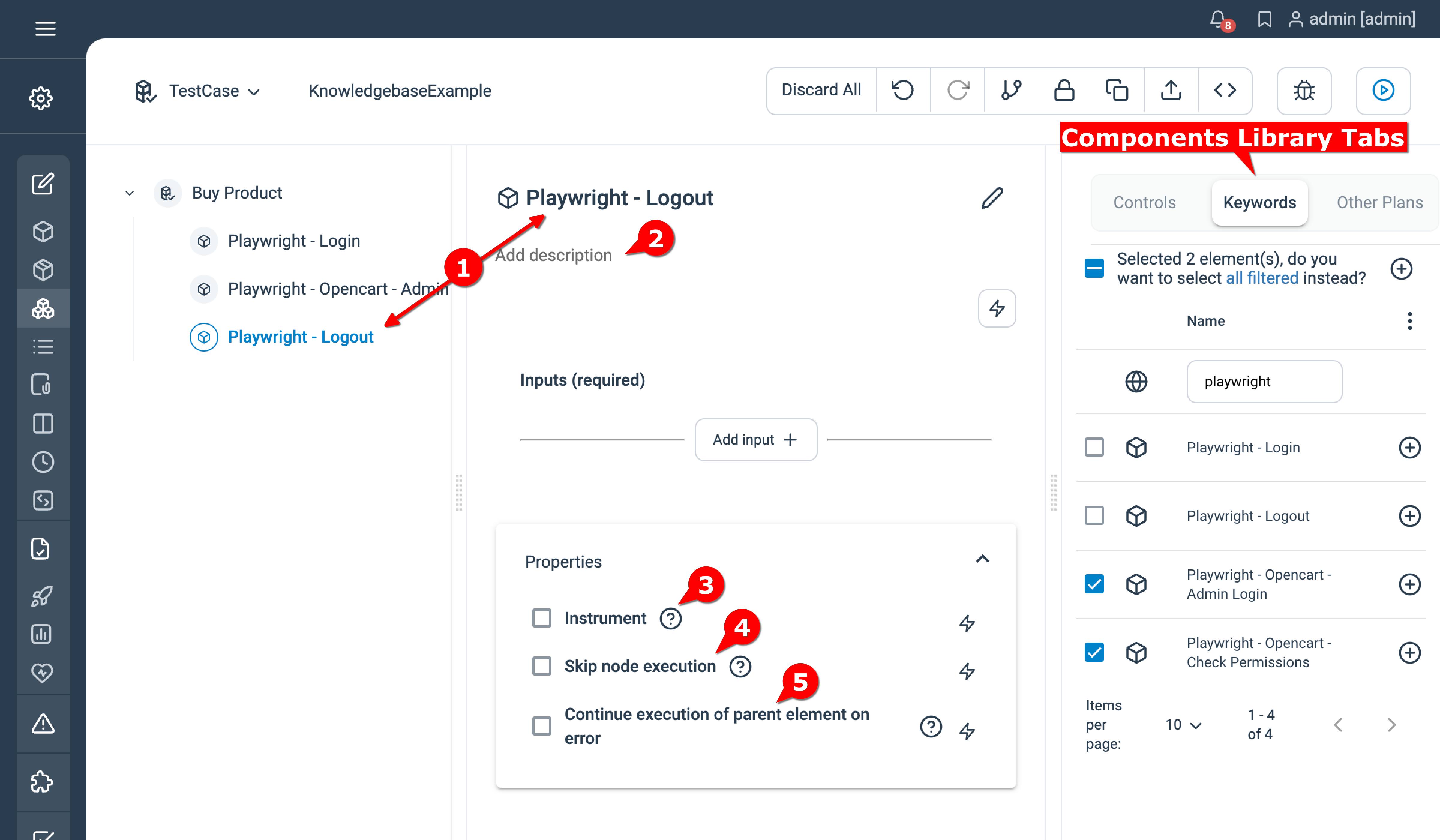Screen dimensions: 1440x840
Task: Click the notifications bell icon
Action: 1217,19
